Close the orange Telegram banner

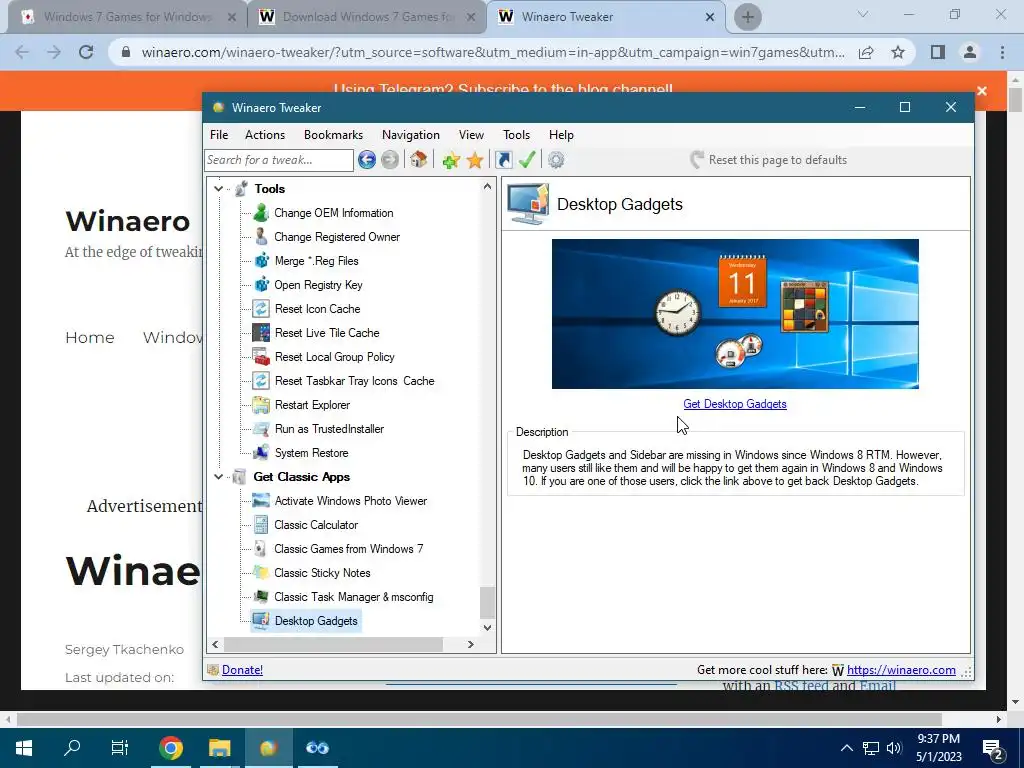pyautogui.click(x=982, y=91)
